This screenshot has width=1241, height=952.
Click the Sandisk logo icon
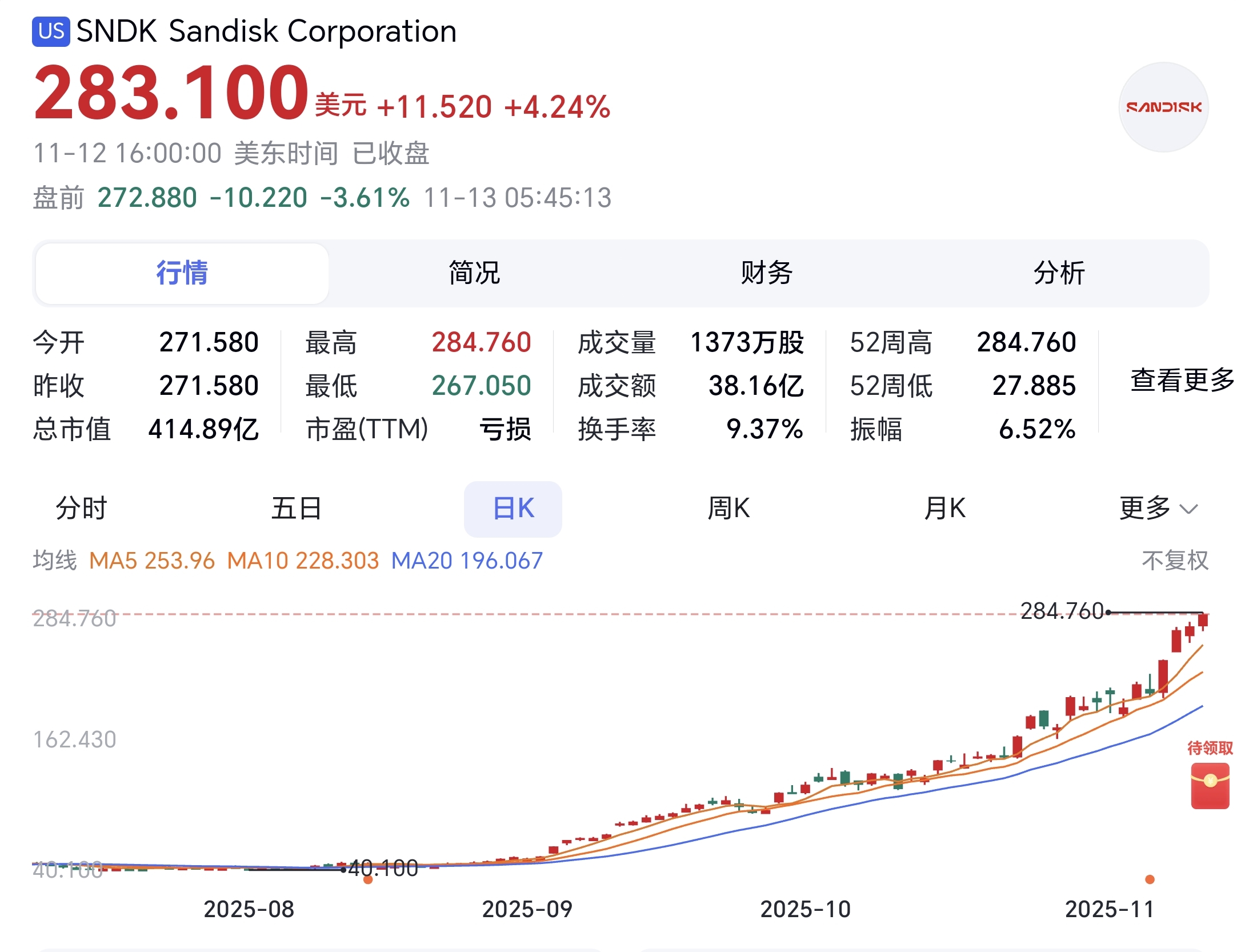coord(1163,107)
